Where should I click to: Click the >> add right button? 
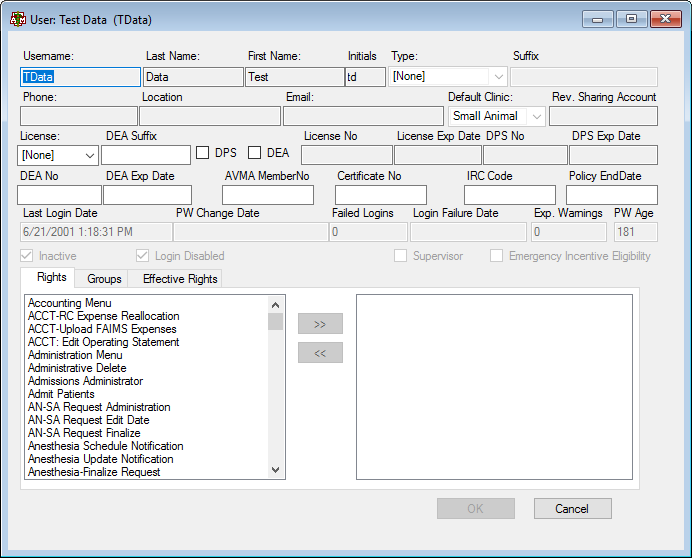[x=320, y=324]
